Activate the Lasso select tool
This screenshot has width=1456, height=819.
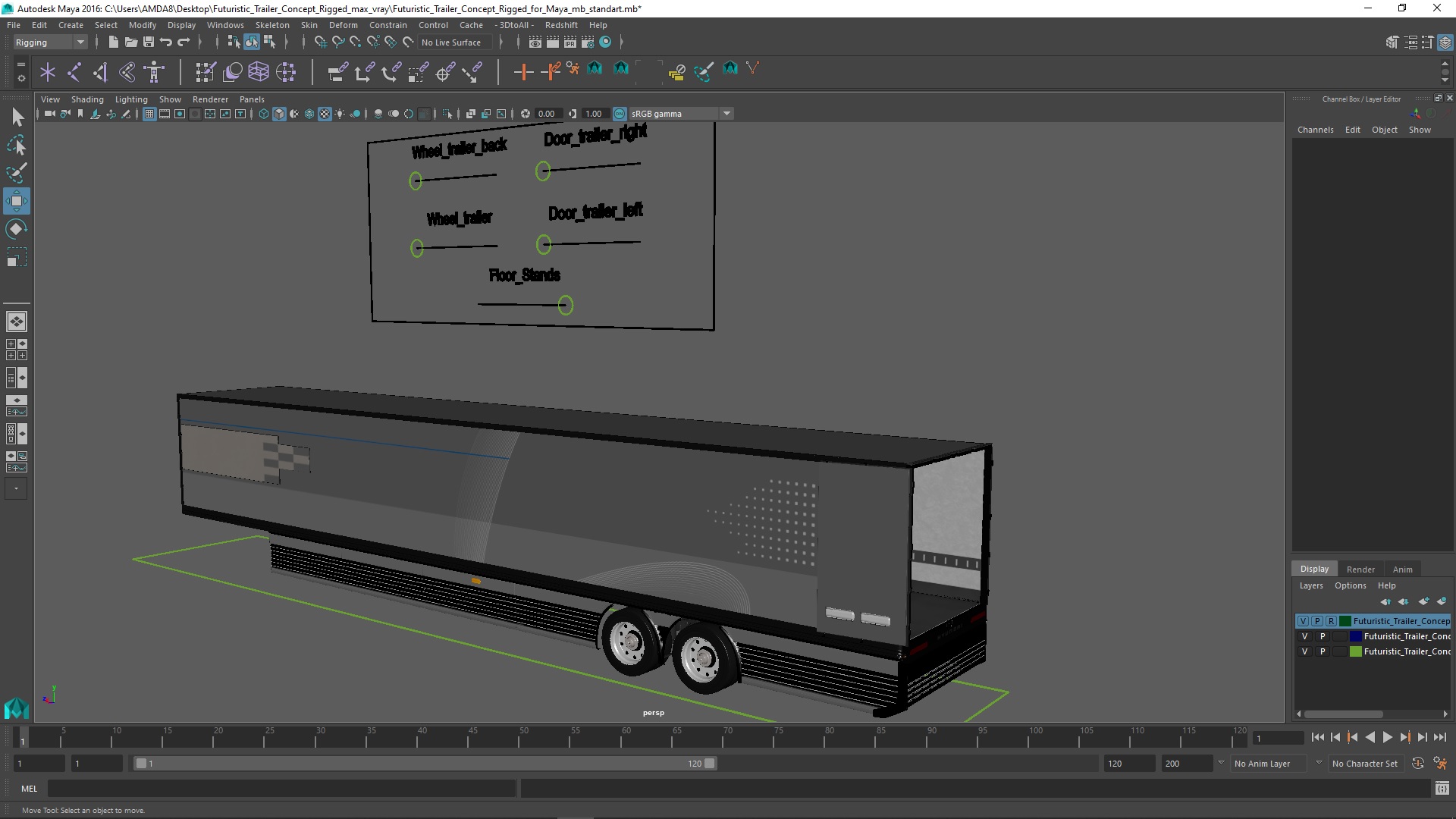(x=17, y=145)
